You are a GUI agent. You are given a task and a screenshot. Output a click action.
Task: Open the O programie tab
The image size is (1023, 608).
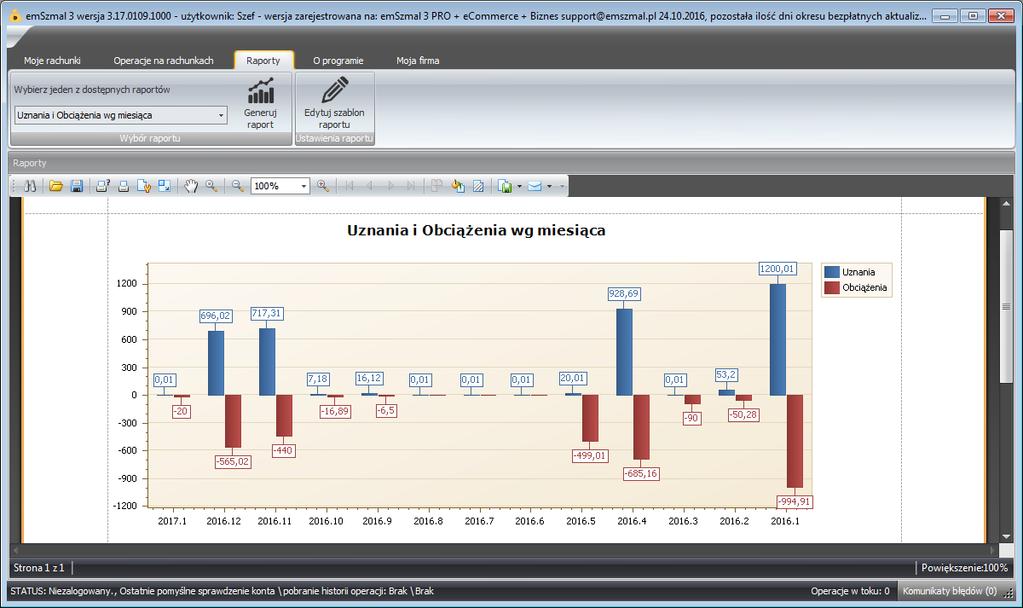[338, 61]
